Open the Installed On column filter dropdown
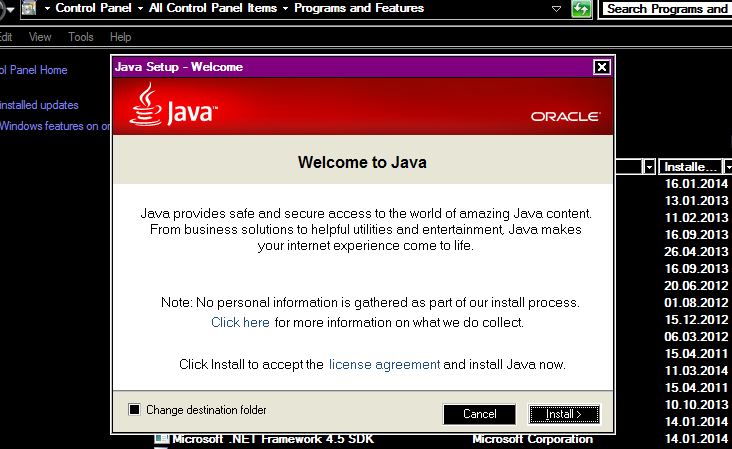 728,166
